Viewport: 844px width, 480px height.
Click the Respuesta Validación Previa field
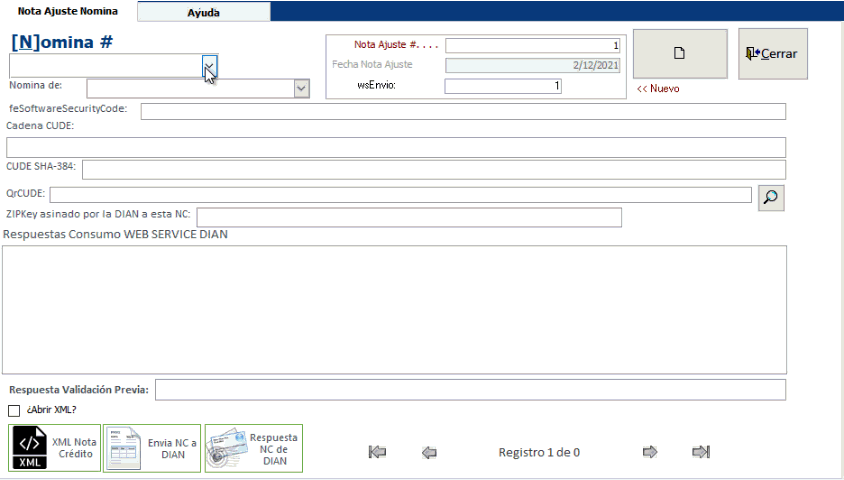click(x=470, y=389)
